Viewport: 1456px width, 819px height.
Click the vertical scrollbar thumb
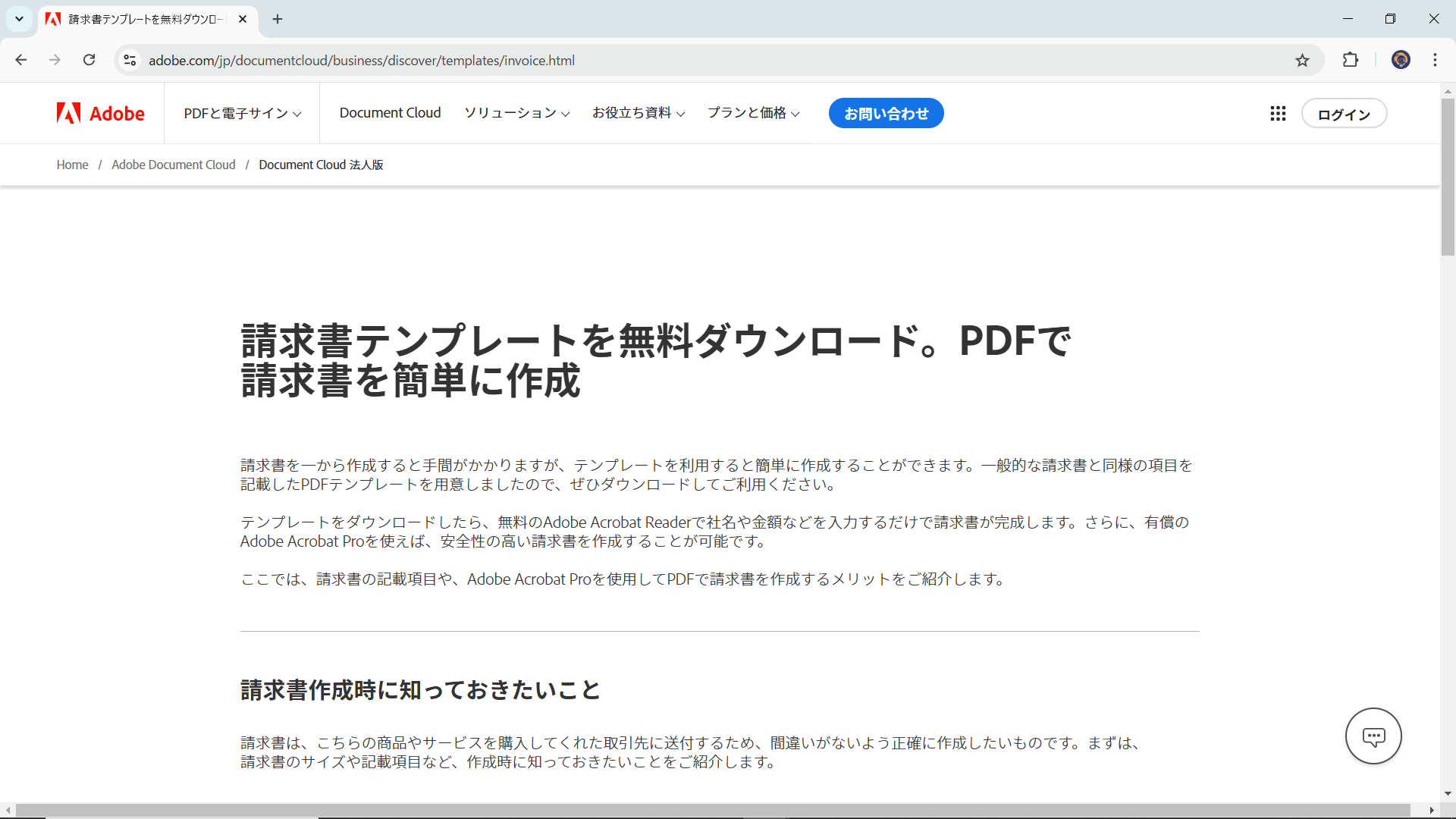pos(1448,176)
